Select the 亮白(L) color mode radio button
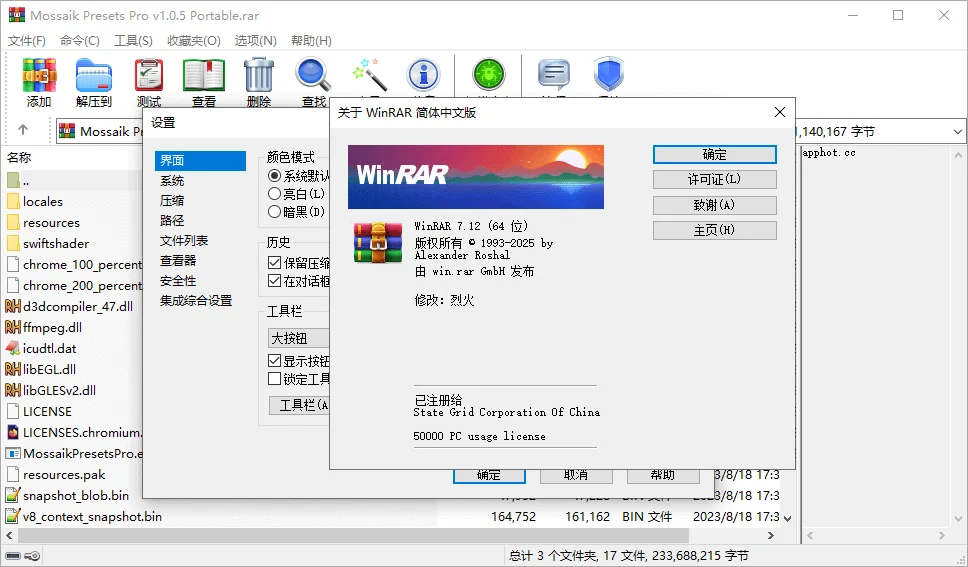Screen dimensions: 968x567 coord(275,193)
